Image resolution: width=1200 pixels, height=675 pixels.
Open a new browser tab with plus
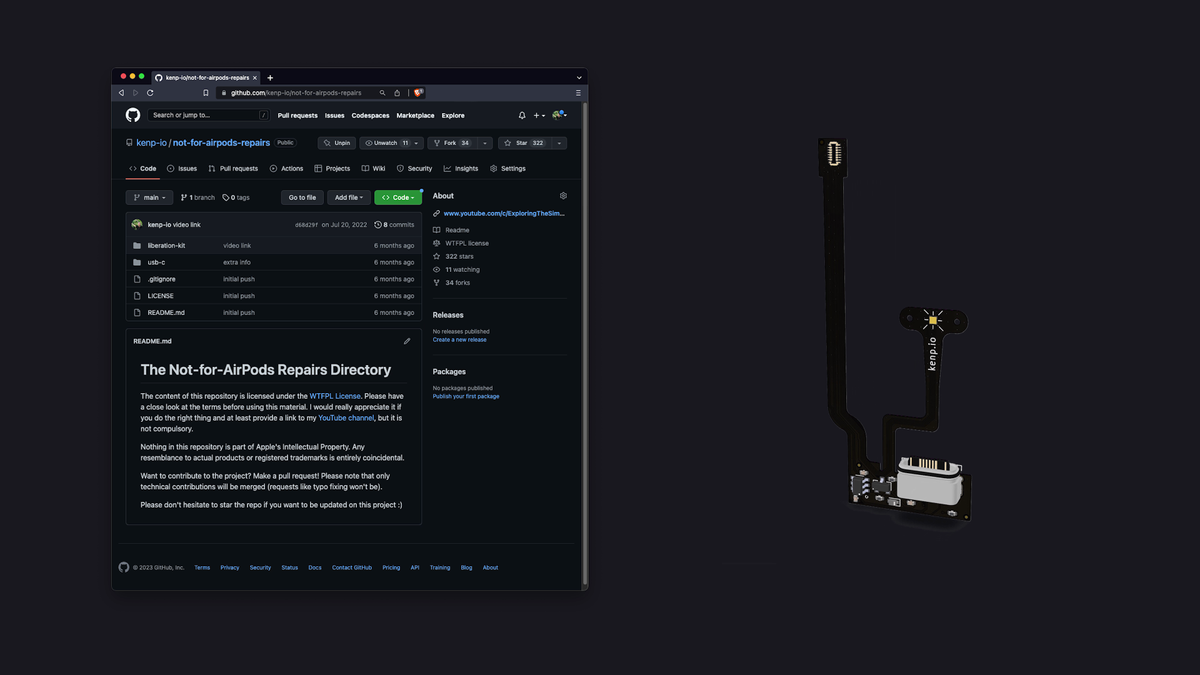[x=270, y=77]
